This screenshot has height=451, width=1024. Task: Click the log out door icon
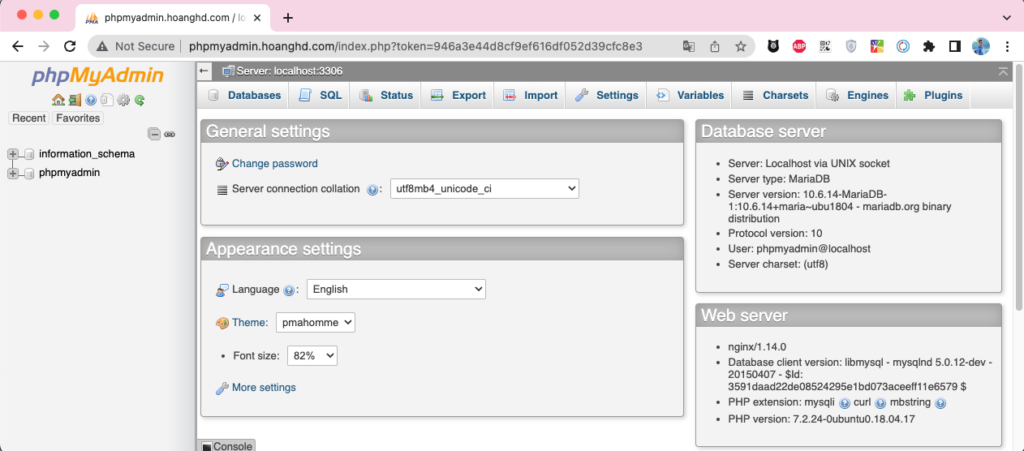(74, 100)
